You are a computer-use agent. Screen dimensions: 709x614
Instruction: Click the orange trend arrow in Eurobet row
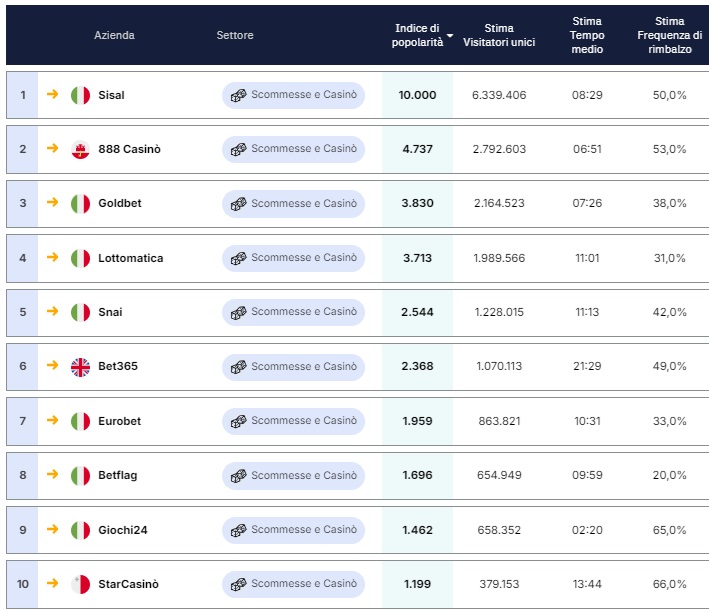pyautogui.click(x=52, y=420)
